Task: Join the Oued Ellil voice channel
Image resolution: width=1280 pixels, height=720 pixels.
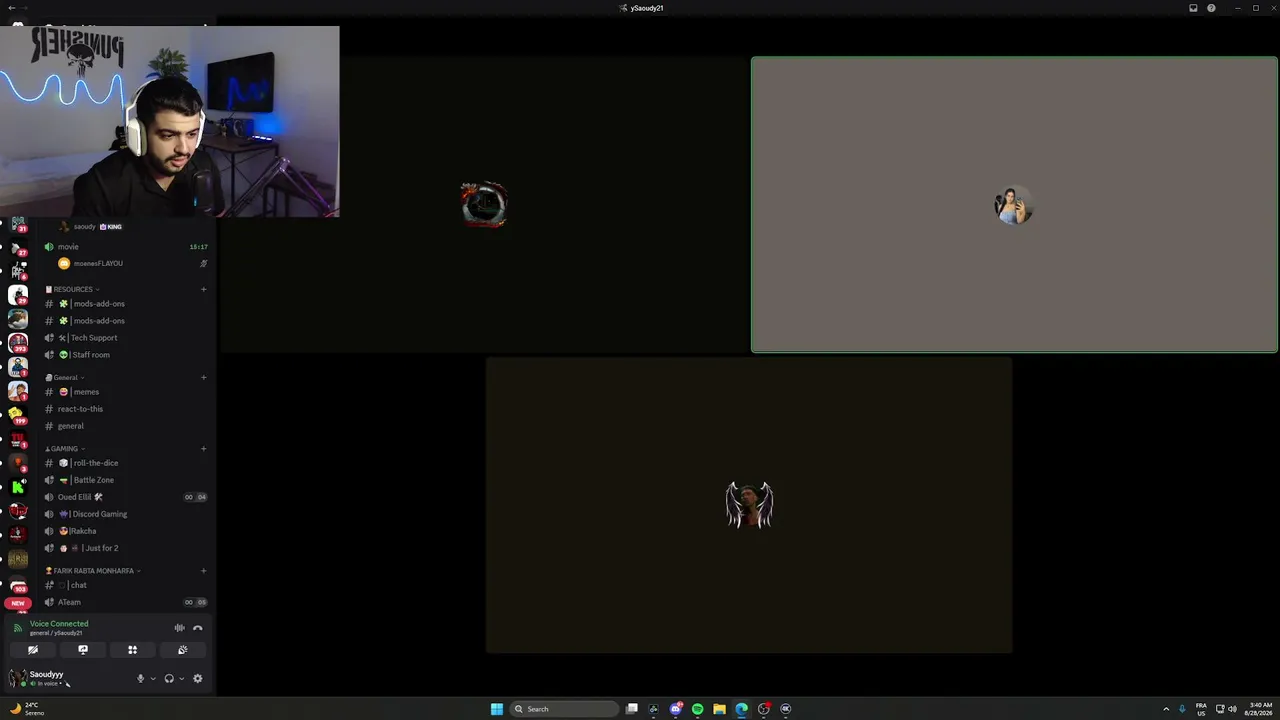Action: [x=126, y=497]
